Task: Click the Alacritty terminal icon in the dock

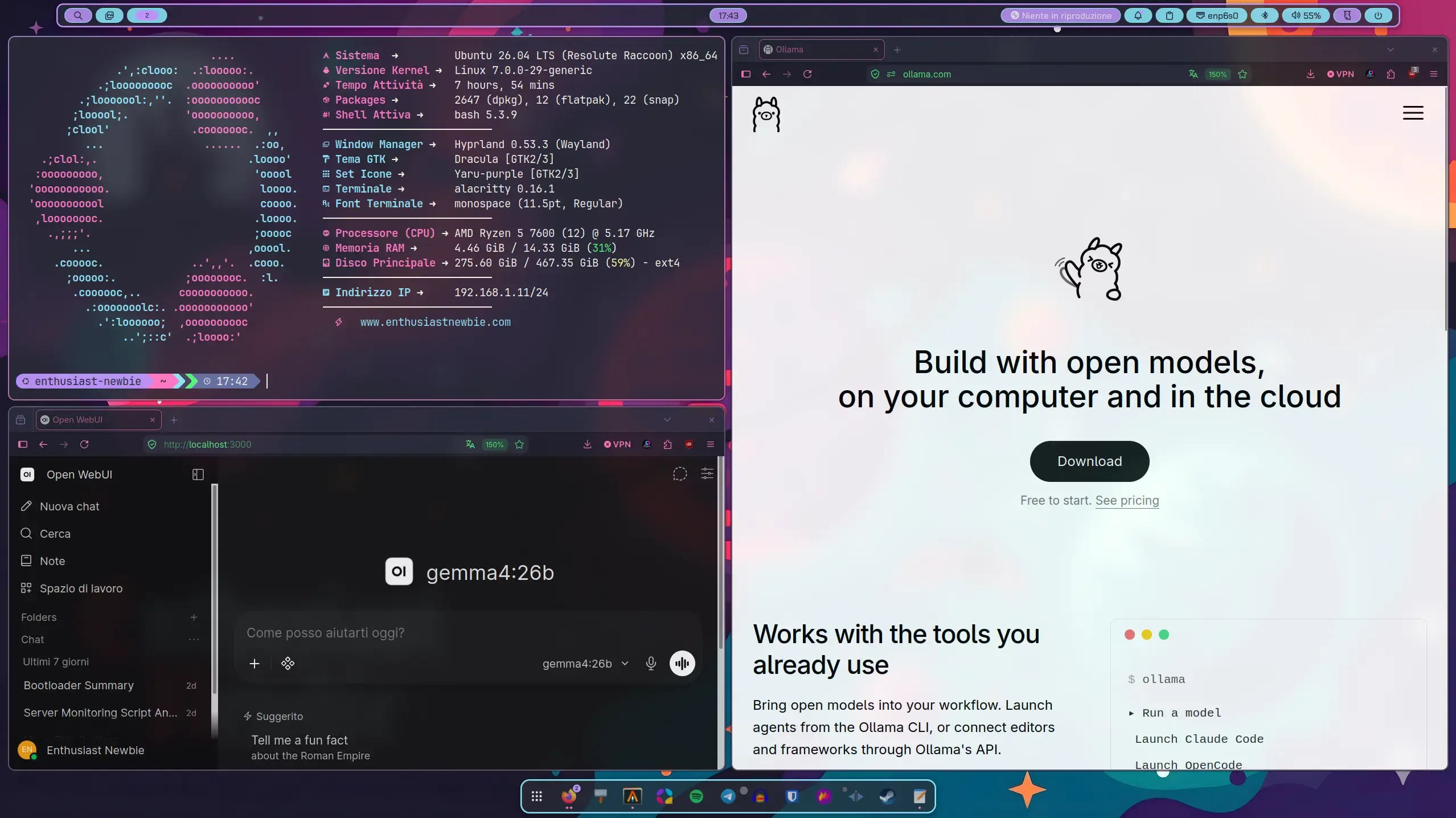Action: tap(632, 796)
